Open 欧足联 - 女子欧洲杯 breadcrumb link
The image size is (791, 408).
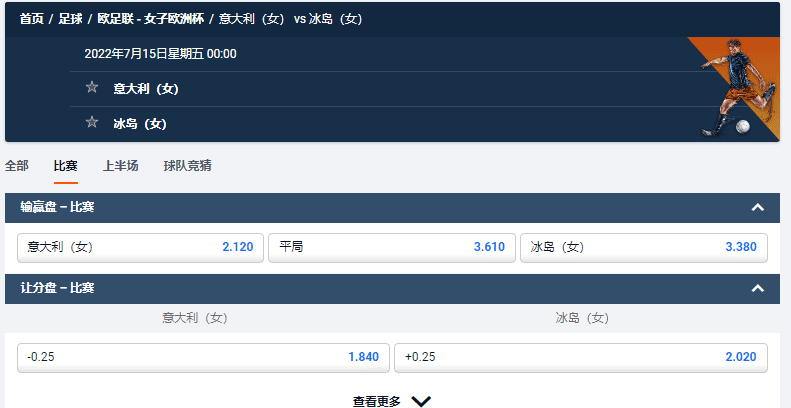(x=150, y=19)
